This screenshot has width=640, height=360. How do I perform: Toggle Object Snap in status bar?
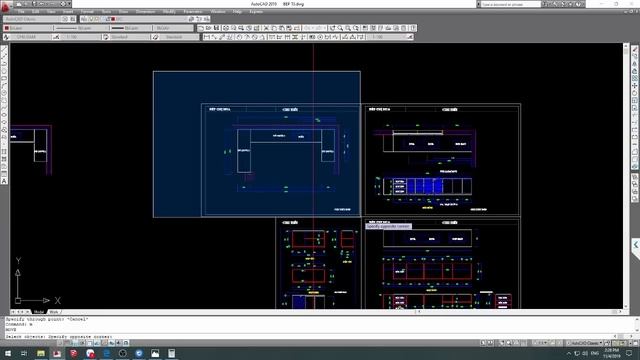coord(89,343)
